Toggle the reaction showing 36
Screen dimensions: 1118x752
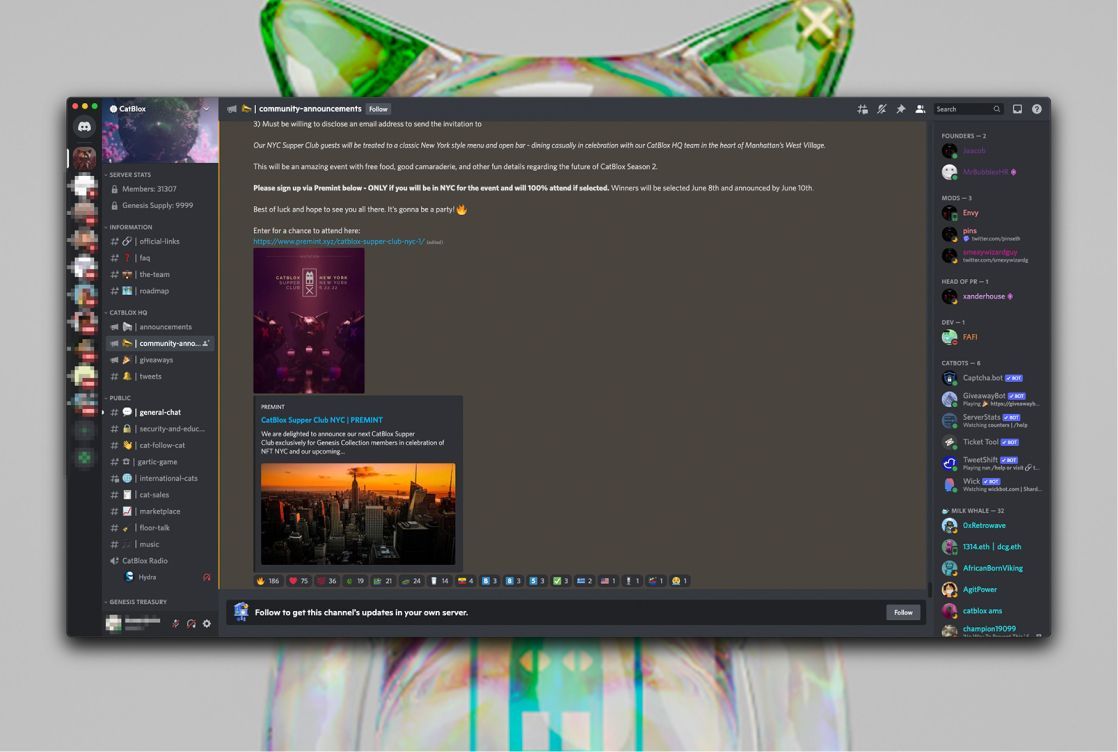pos(327,581)
